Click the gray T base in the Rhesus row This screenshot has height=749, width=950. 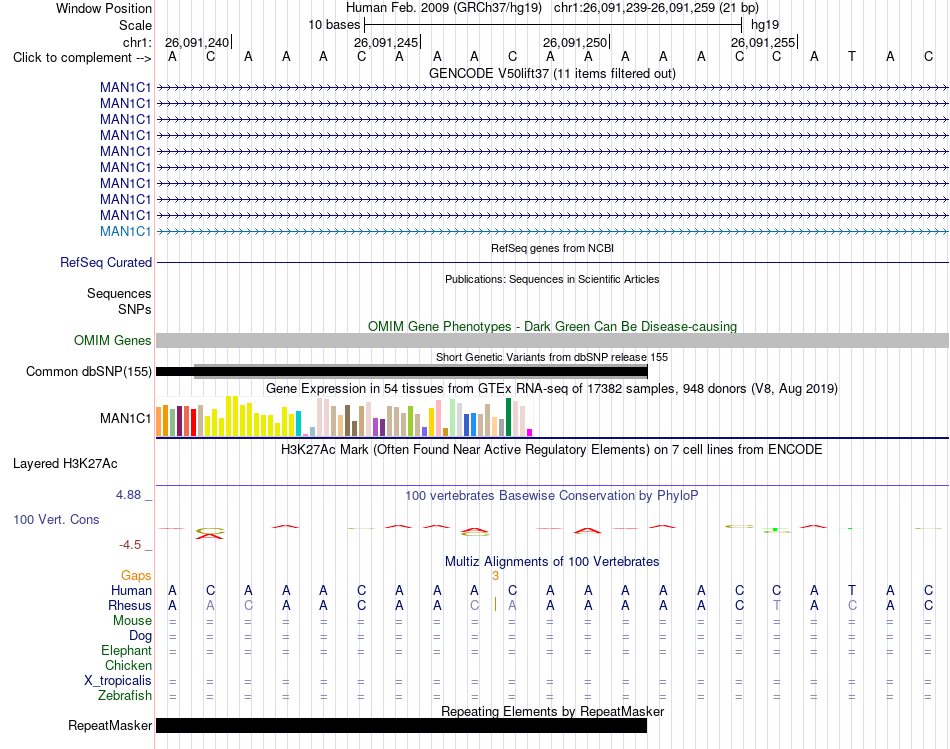[777, 605]
